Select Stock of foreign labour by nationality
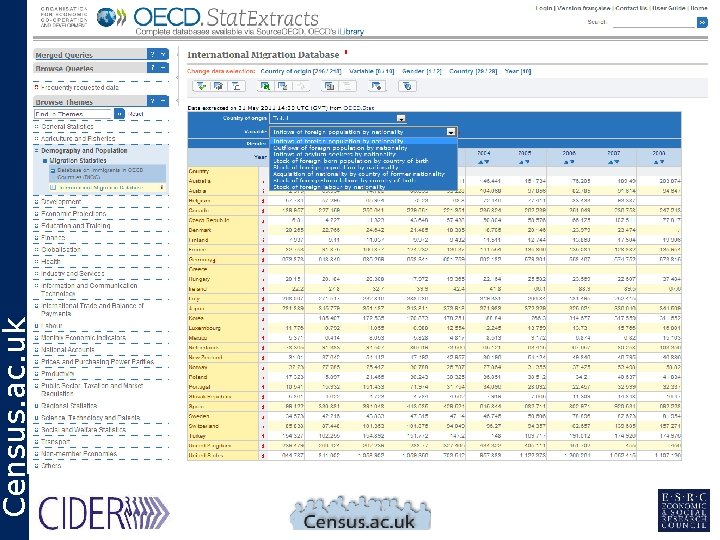The width and height of the screenshot is (720, 540). point(329,187)
